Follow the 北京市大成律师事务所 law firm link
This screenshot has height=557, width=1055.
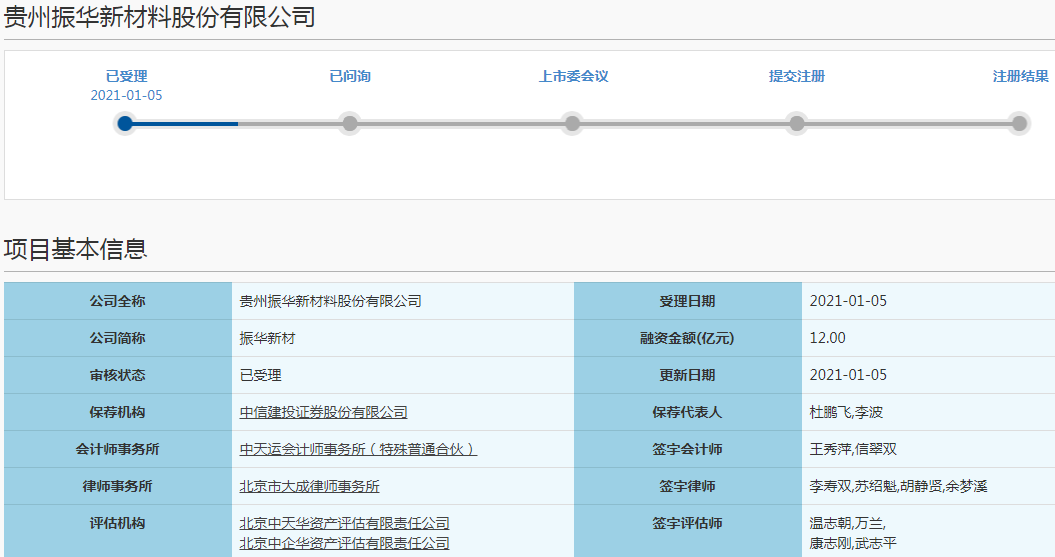tap(310, 486)
